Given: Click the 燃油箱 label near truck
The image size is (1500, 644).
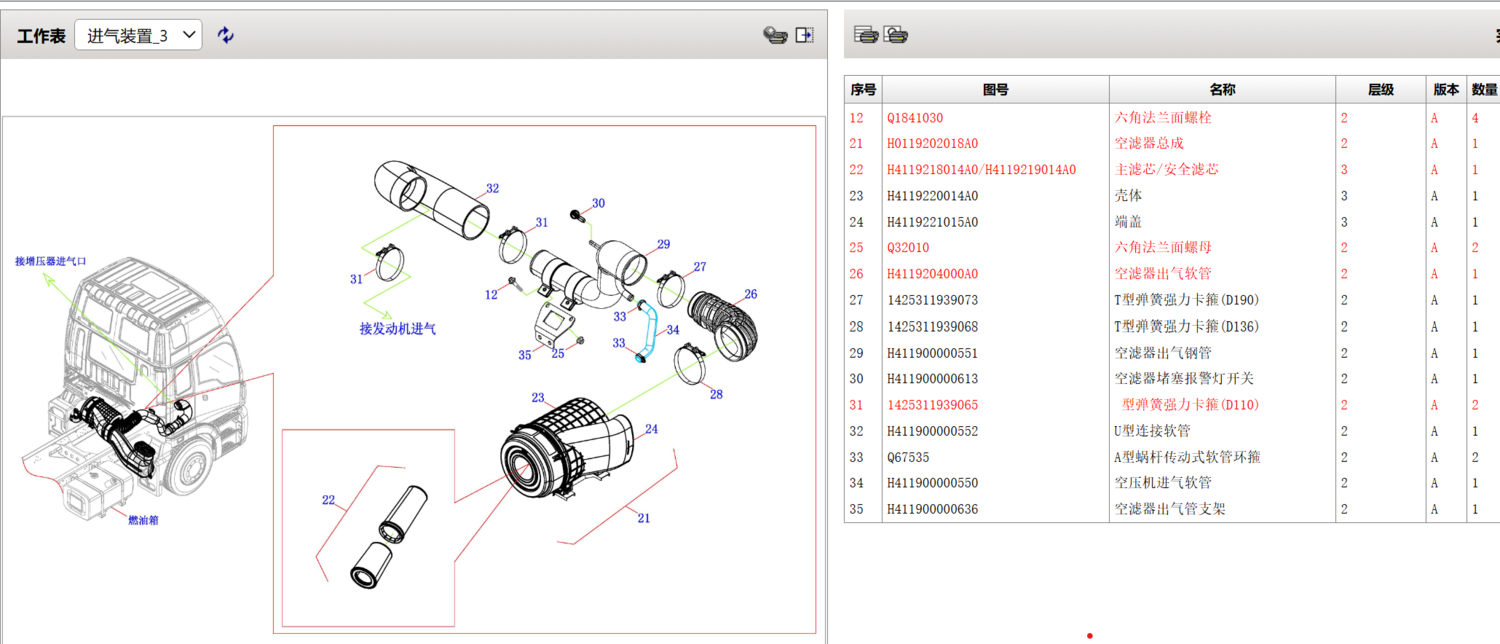Looking at the screenshot, I should click(x=143, y=520).
